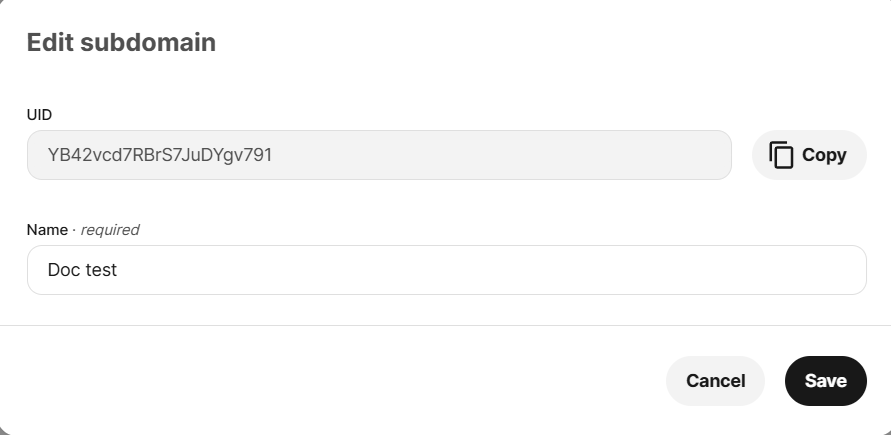
Task: Click the 'Doc test' text in Name field
Action: (x=82, y=270)
